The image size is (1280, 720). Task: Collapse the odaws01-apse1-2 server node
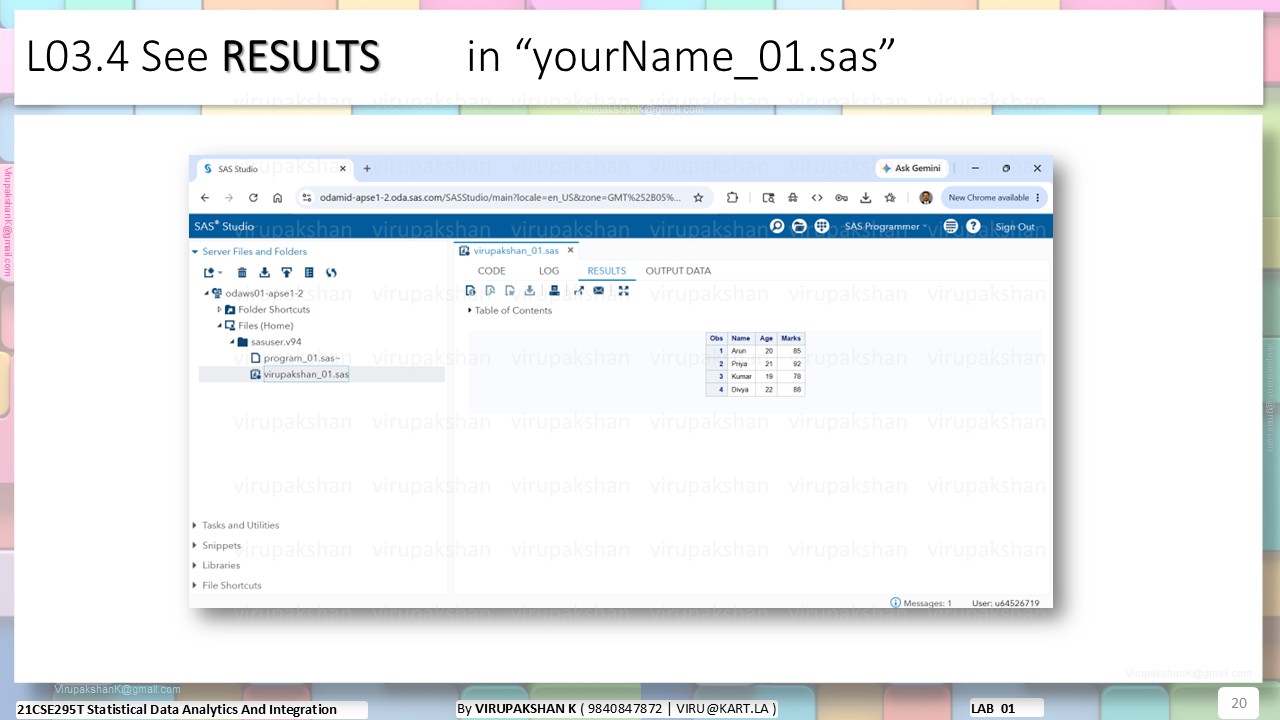pos(207,293)
